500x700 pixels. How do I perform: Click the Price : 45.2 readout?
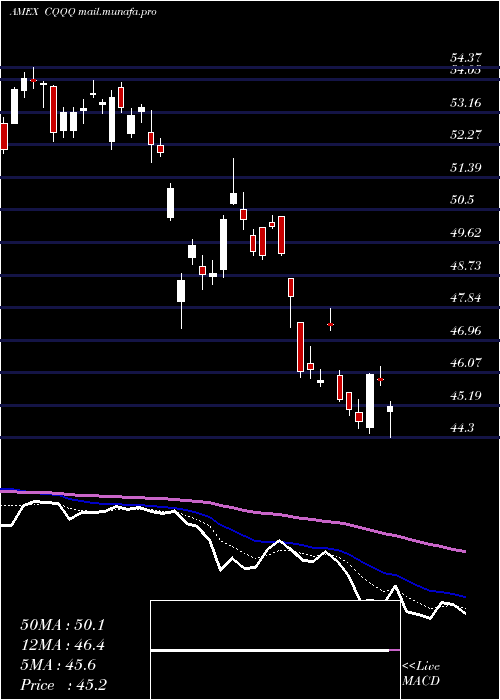tap(63, 685)
